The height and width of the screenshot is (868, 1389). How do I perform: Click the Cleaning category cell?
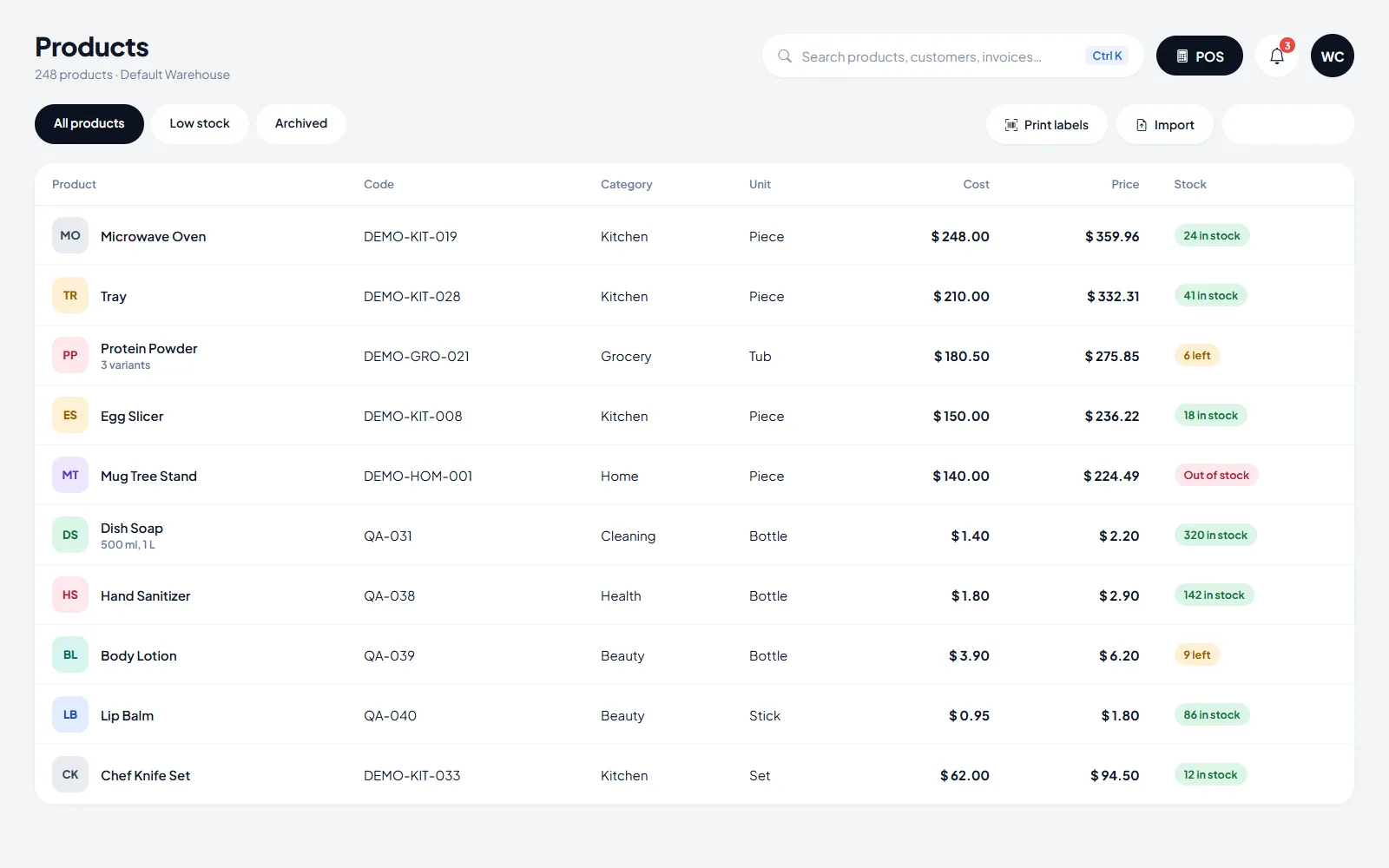tap(629, 536)
